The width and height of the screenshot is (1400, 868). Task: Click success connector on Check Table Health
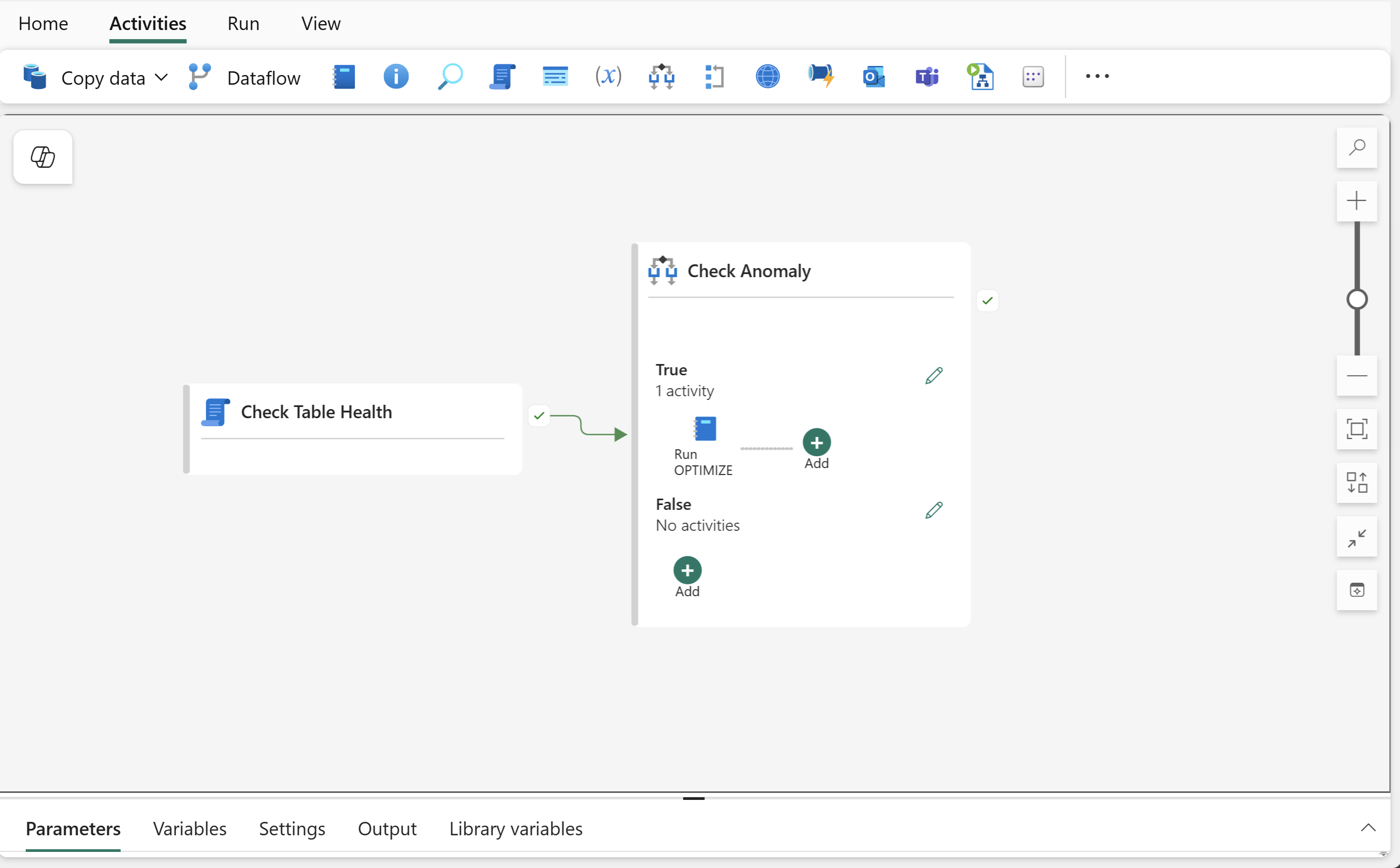click(539, 416)
